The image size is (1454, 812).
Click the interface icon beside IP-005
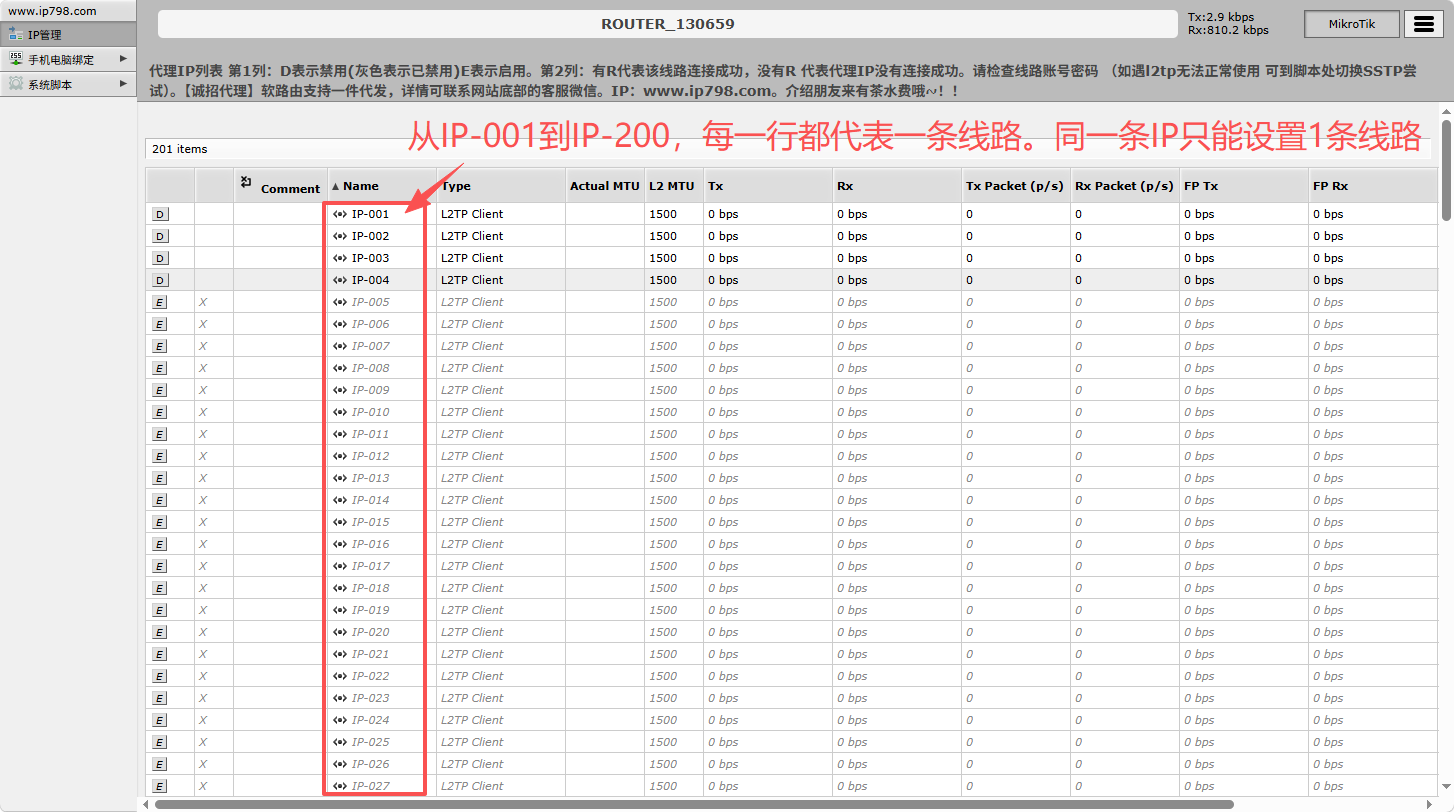click(x=340, y=302)
